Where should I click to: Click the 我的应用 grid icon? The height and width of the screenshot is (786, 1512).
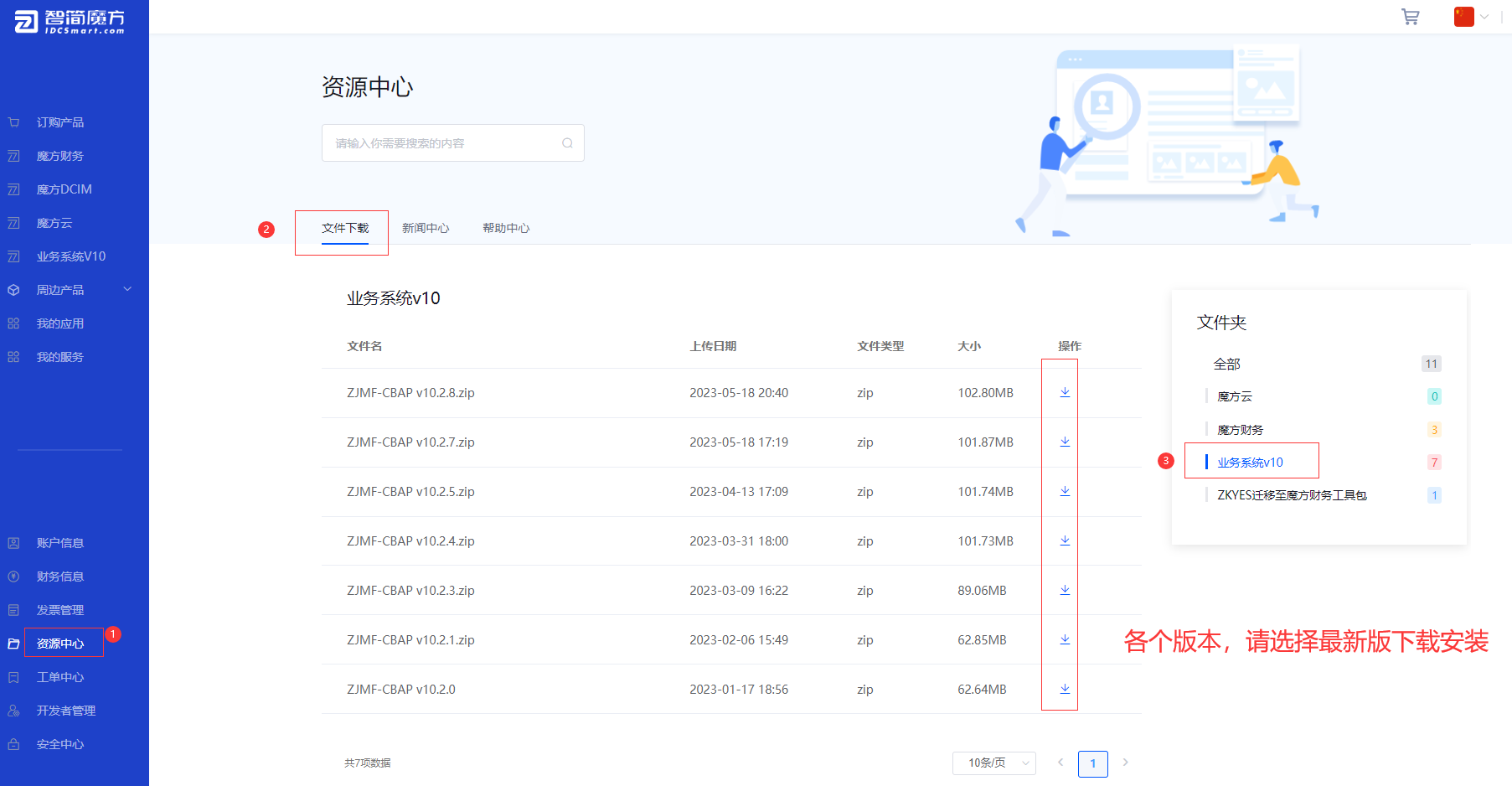[x=13, y=323]
